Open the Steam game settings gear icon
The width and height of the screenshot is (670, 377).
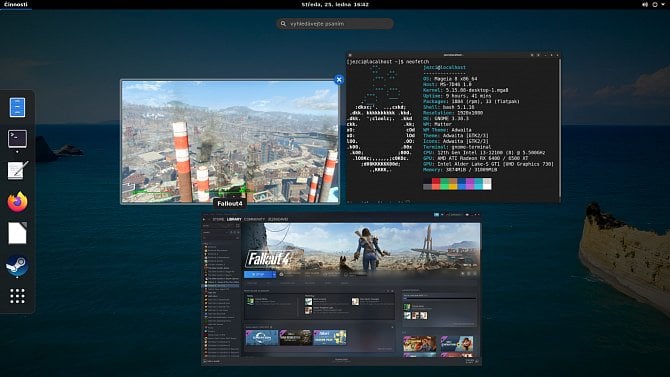462,274
